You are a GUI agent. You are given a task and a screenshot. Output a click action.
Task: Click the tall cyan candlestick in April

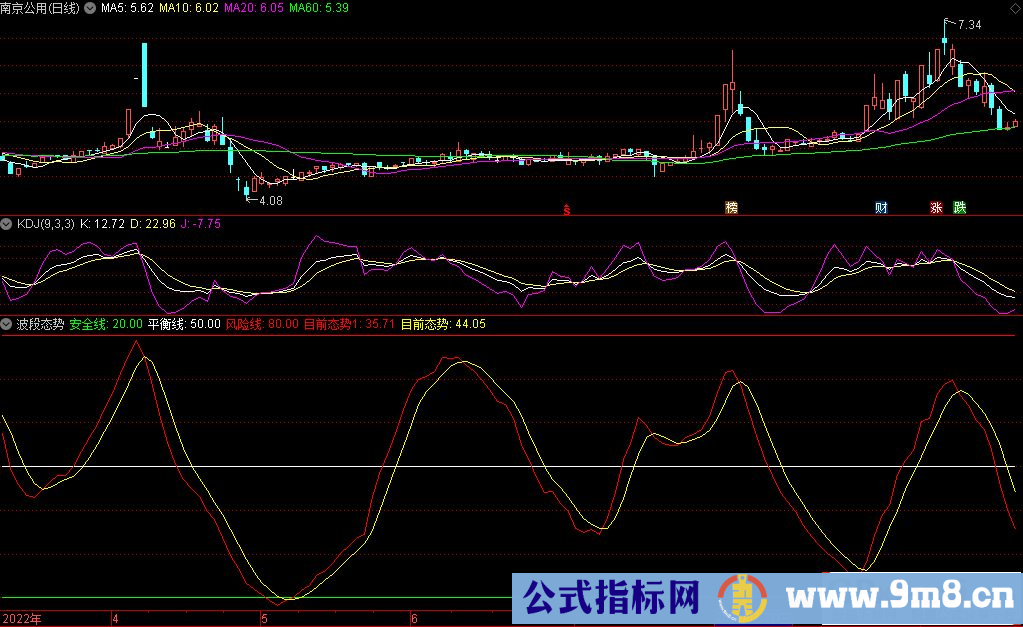[x=144, y=75]
